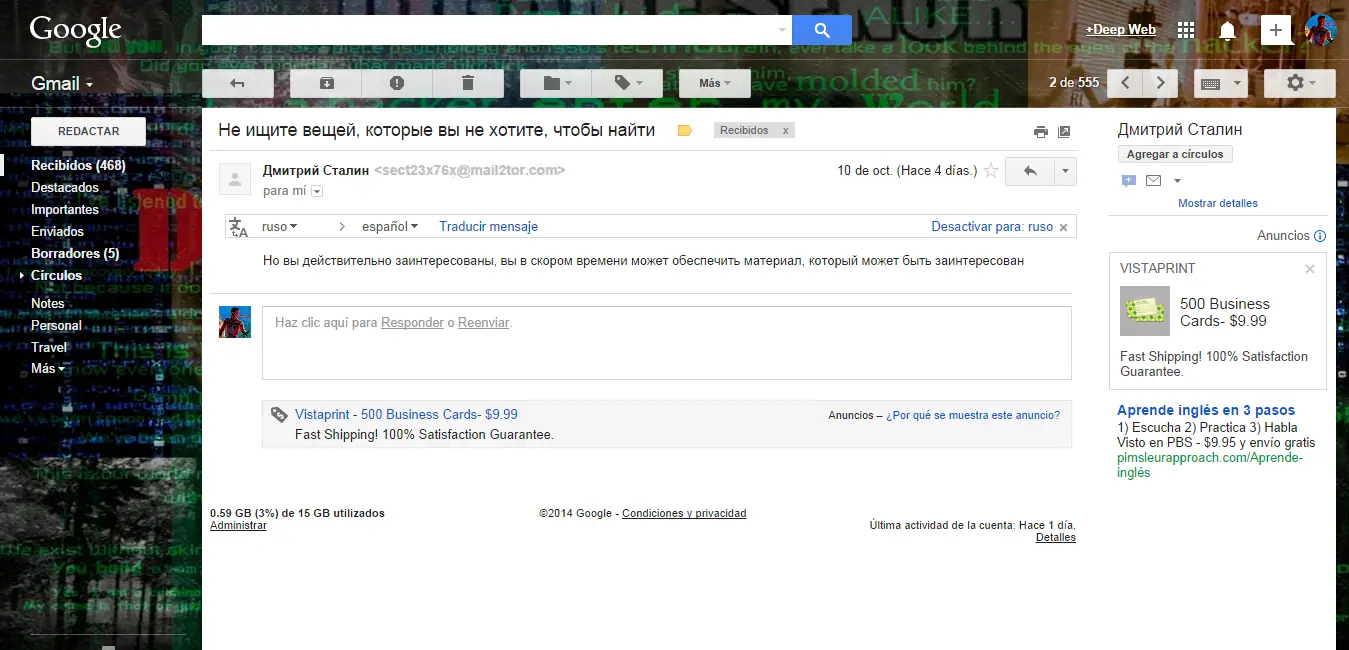Open the Más toolbar menu
Image resolution: width=1349 pixels, height=650 pixels.
click(715, 83)
